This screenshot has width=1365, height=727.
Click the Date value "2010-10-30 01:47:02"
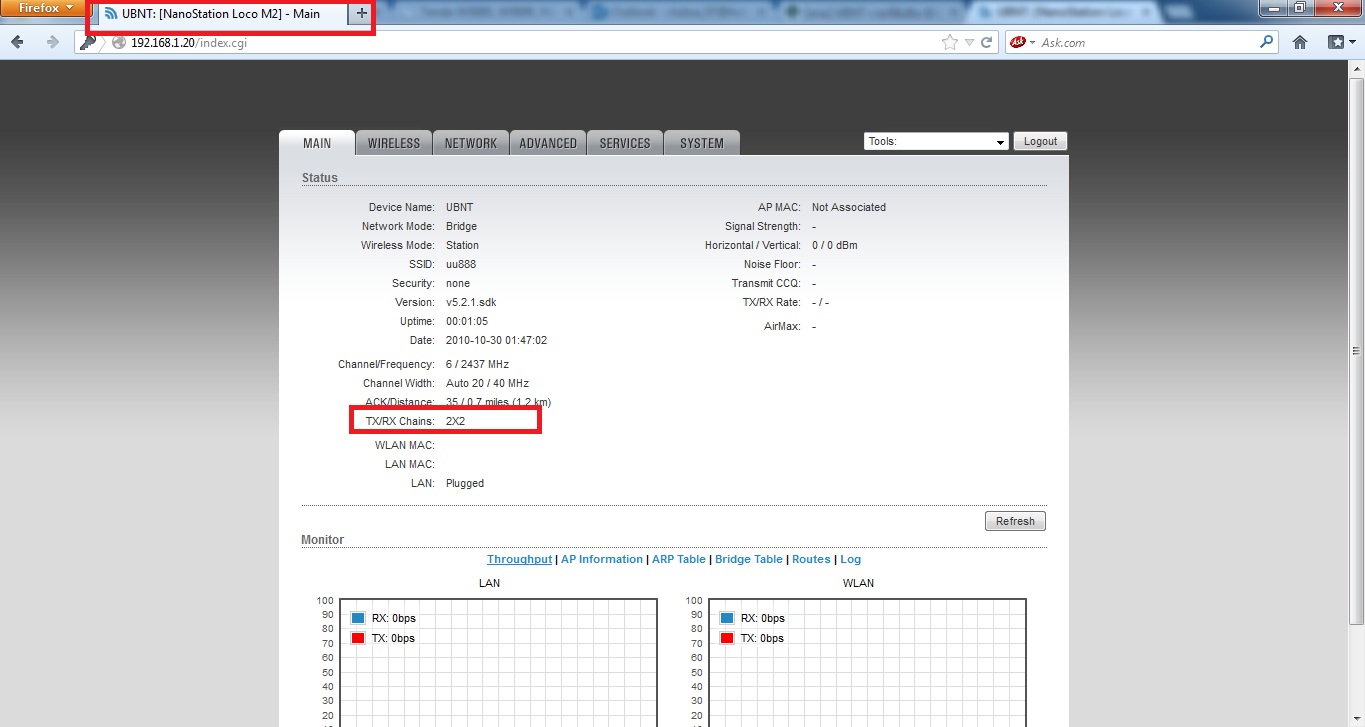point(496,340)
